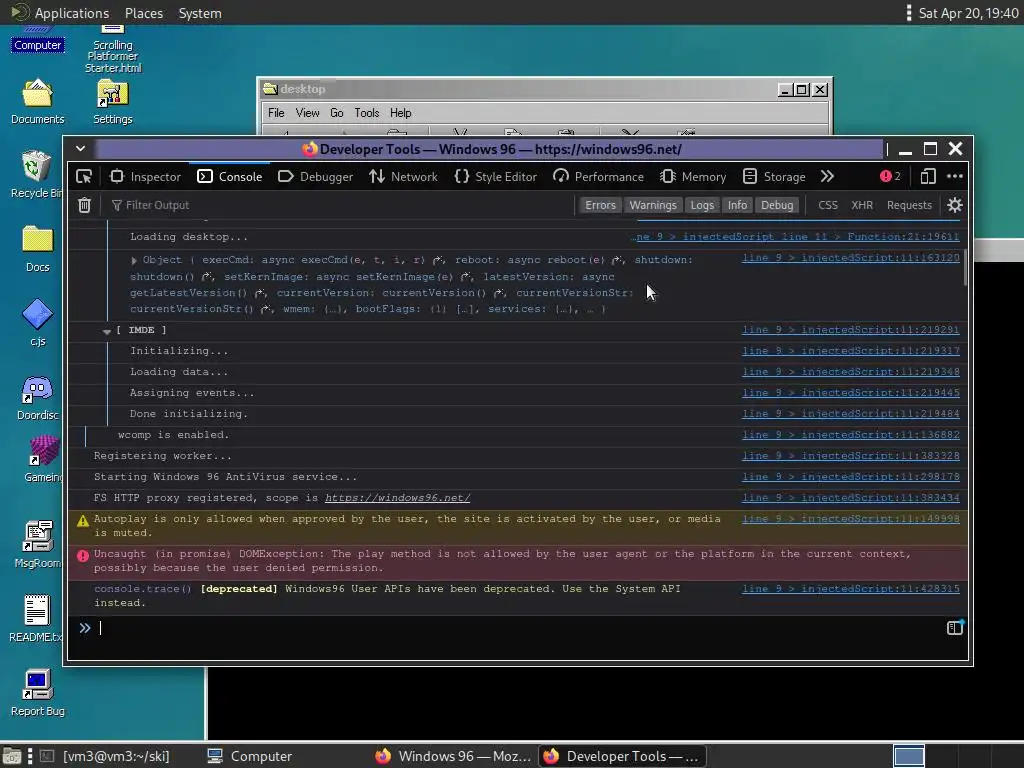Expand the logged Object entry triangle

click(134, 261)
